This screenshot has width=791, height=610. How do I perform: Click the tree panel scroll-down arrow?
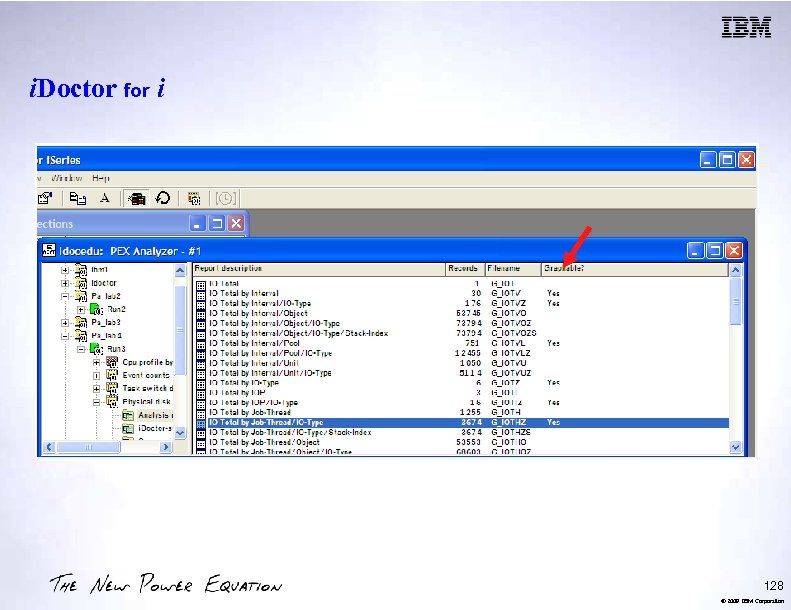tap(180, 433)
